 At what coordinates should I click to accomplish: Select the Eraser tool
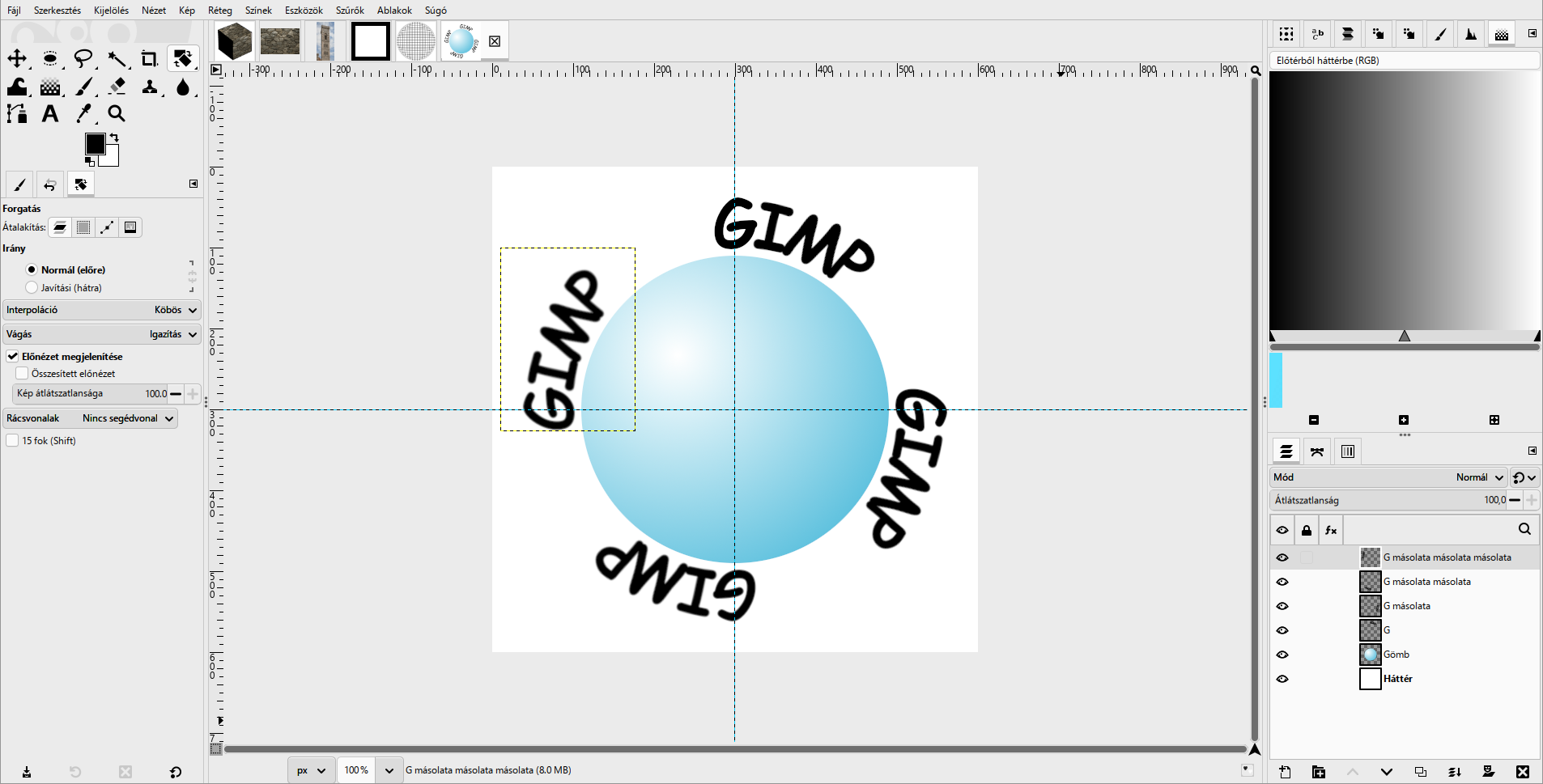[x=117, y=87]
